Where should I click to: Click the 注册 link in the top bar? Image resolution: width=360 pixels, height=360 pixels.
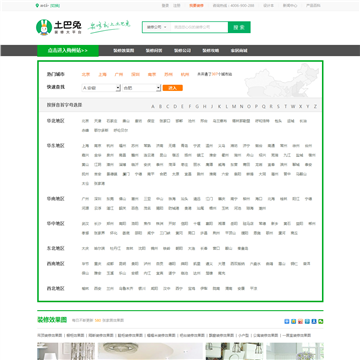177,5
